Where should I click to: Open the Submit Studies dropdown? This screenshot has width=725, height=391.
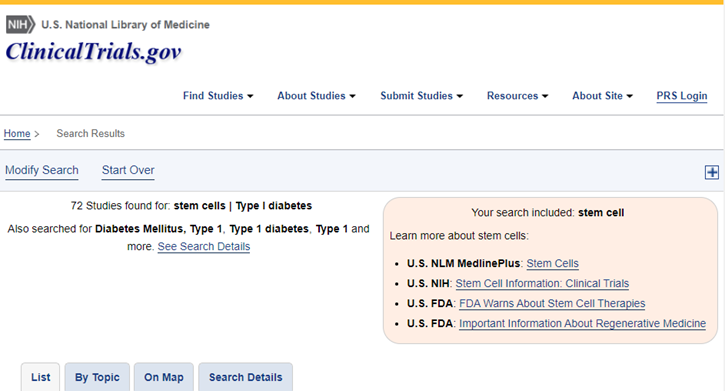(421, 96)
